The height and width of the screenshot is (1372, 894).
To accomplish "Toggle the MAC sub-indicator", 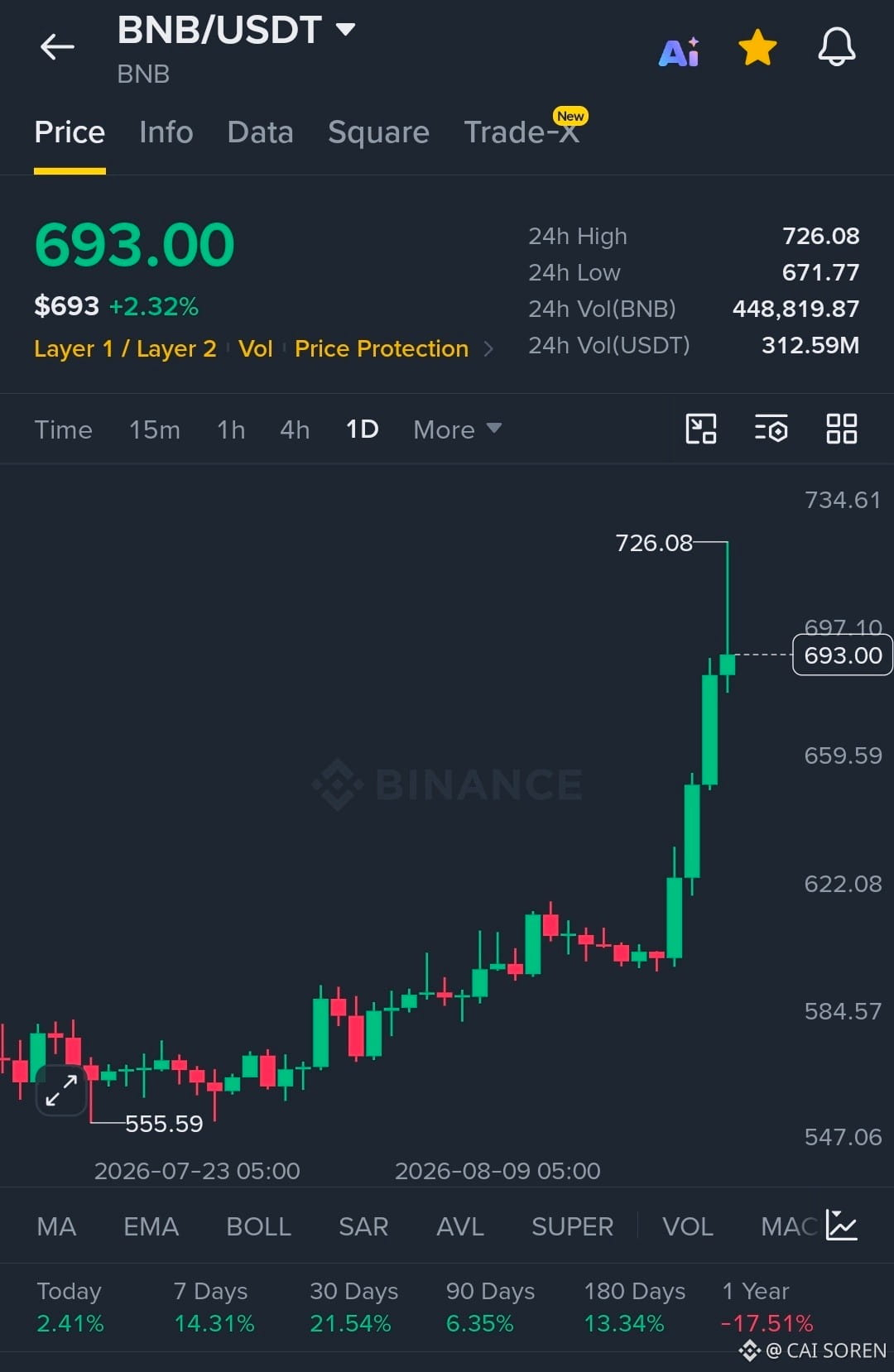I will pos(789,1226).
